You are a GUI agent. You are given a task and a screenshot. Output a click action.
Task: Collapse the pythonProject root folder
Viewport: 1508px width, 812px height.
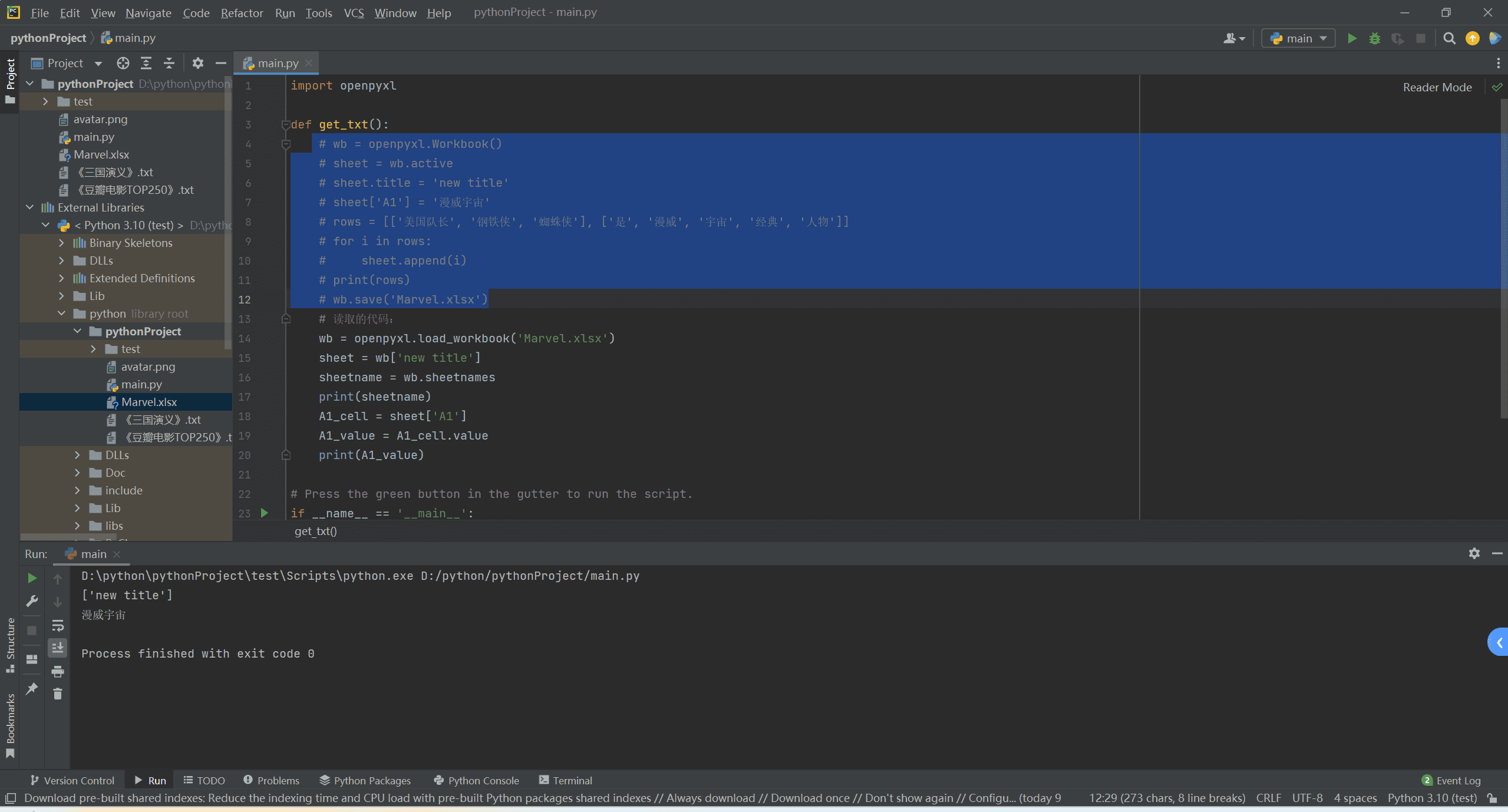30,84
